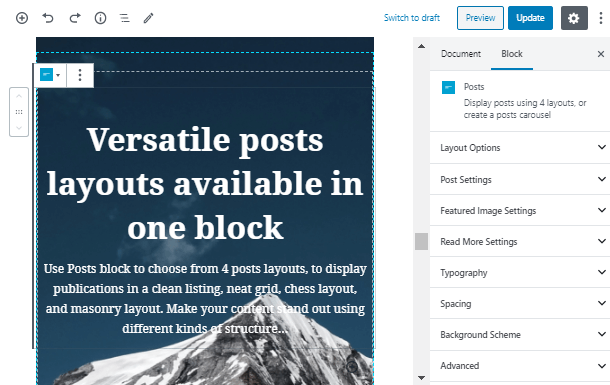
Task: Close the settings sidebar
Action: coord(601,54)
